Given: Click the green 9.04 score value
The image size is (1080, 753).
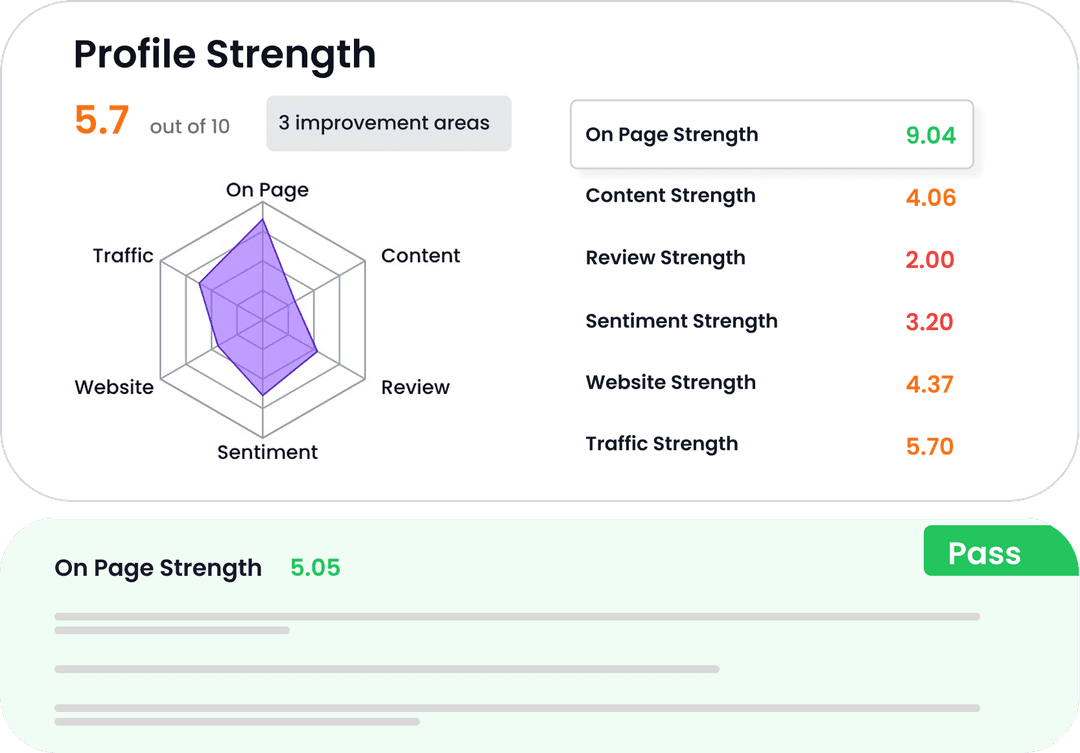Looking at the screenshot, I should [930, 135].
